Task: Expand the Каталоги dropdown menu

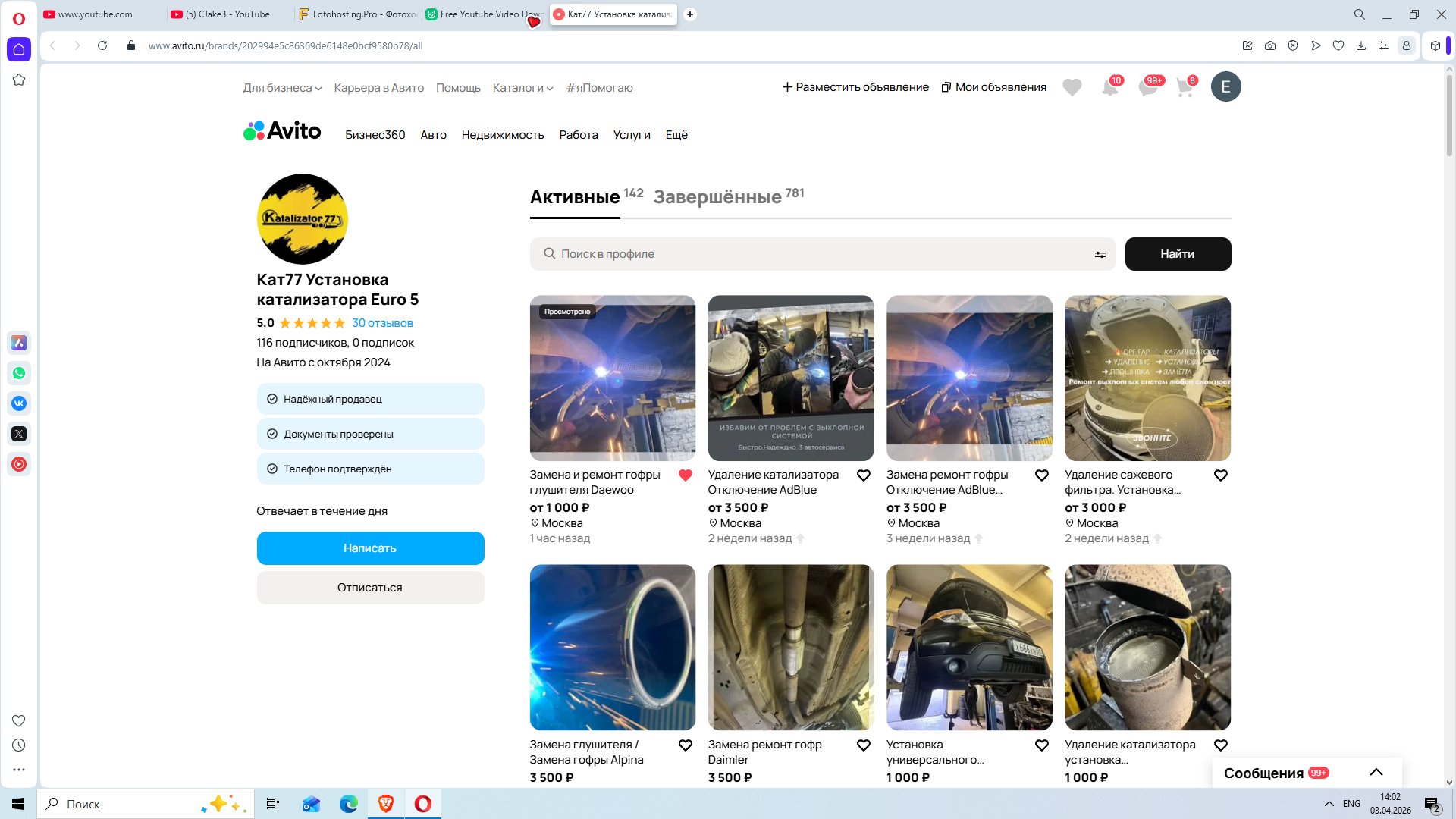Action: click(x=522, y=88)
